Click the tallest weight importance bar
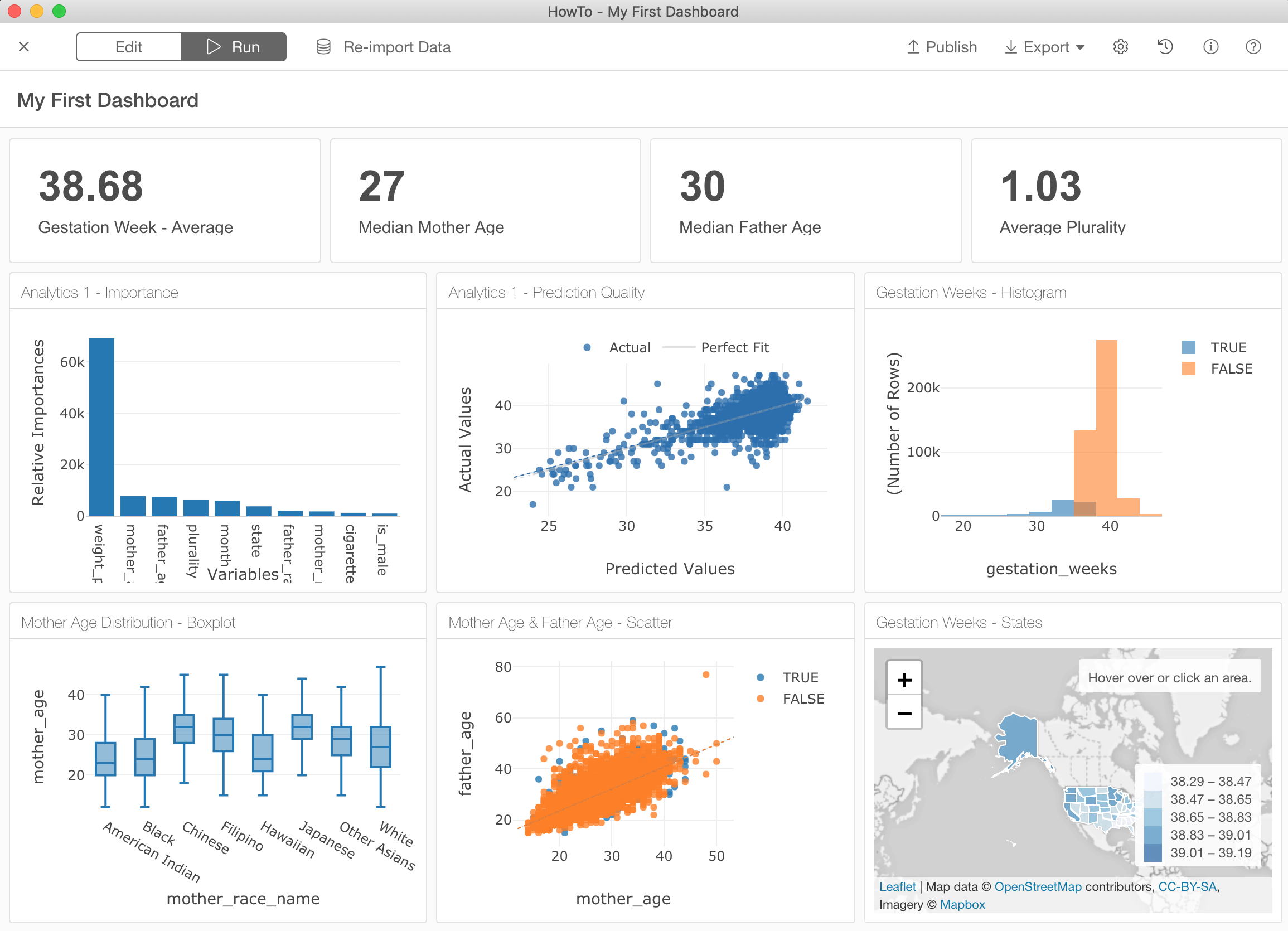This screenshot has width=1288, height=931. (x=101, y=427)
